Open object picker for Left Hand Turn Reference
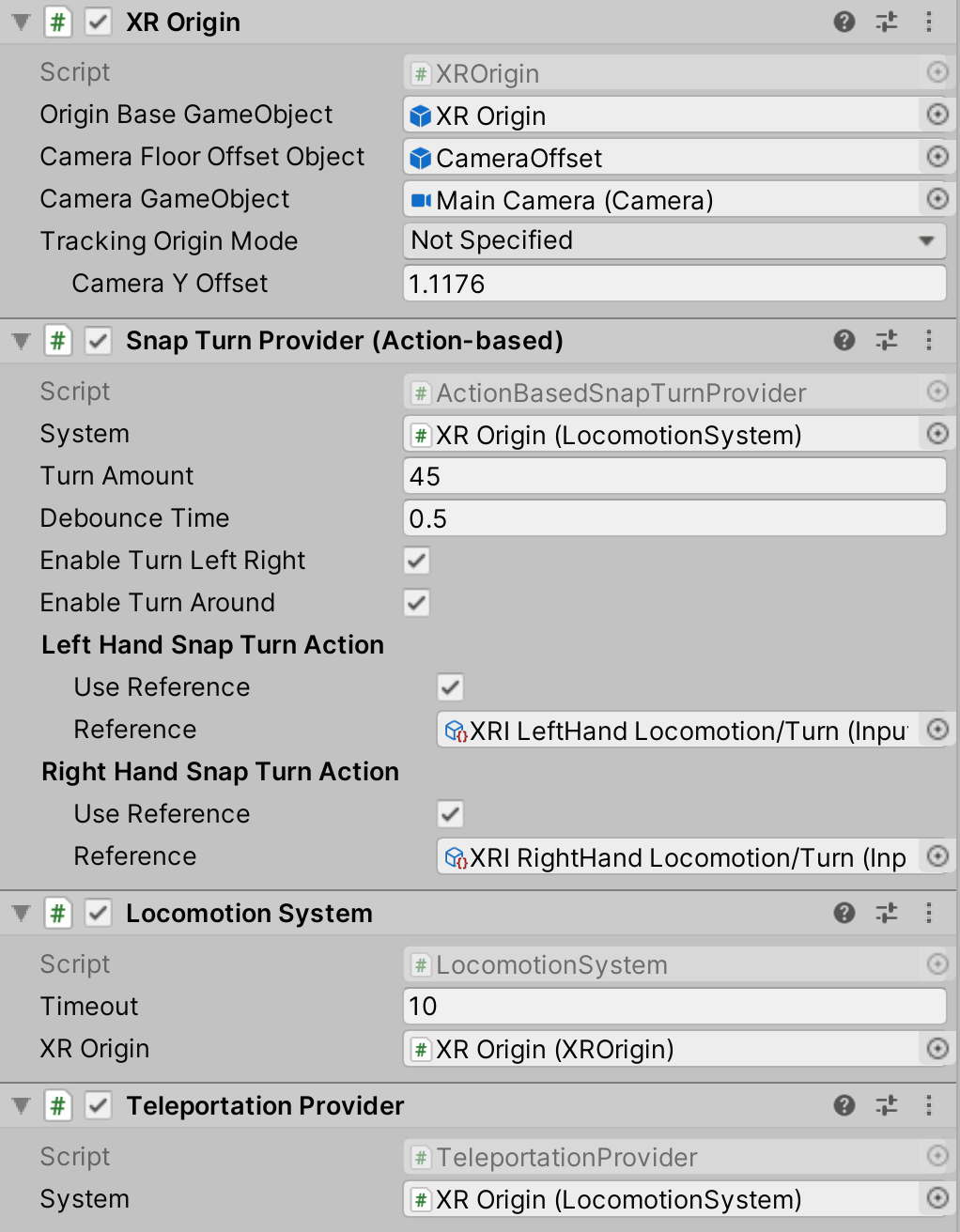This screenshot has width=960, height=1232. pos(937,730)
